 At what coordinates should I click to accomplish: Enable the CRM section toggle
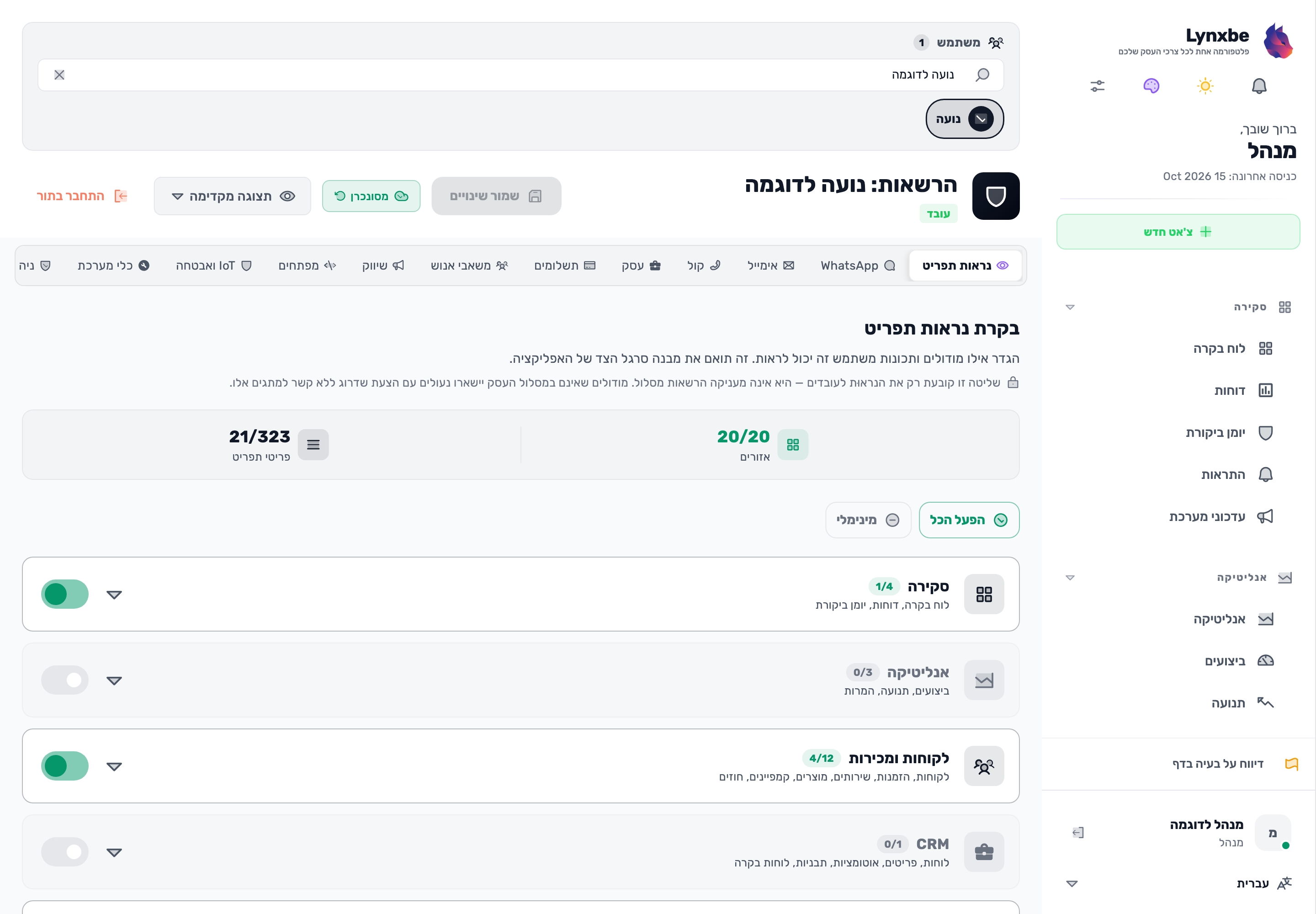pyautogui.click(x=65, y=852)
